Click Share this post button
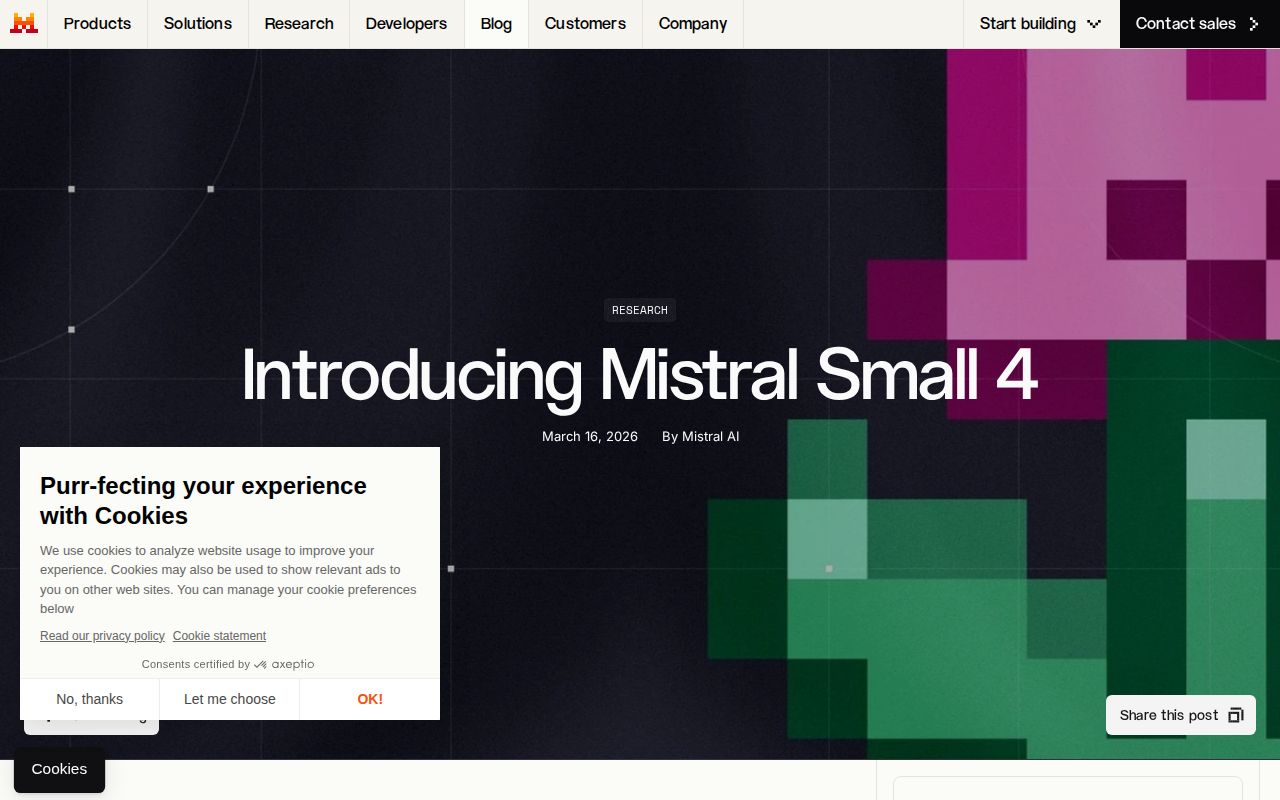Image resolution: width=1280 pixels, height=800 pixels. click(1181, 715)
